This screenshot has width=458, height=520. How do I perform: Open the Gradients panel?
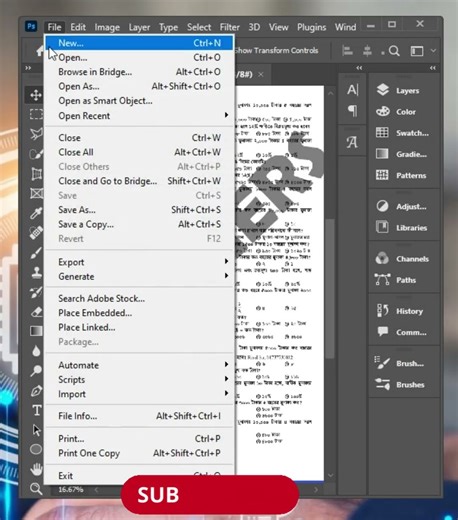click(x=404, y=154)
